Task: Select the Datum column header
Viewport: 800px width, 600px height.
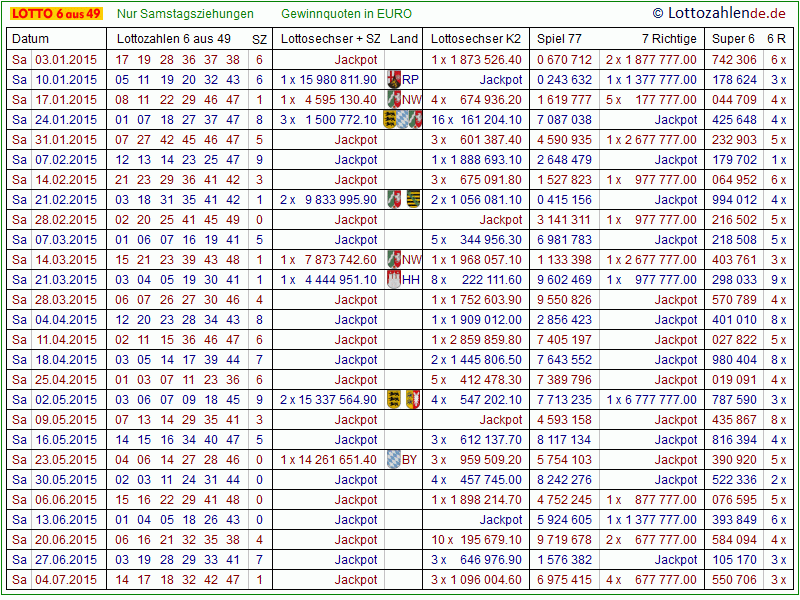Action: (30, 39)
